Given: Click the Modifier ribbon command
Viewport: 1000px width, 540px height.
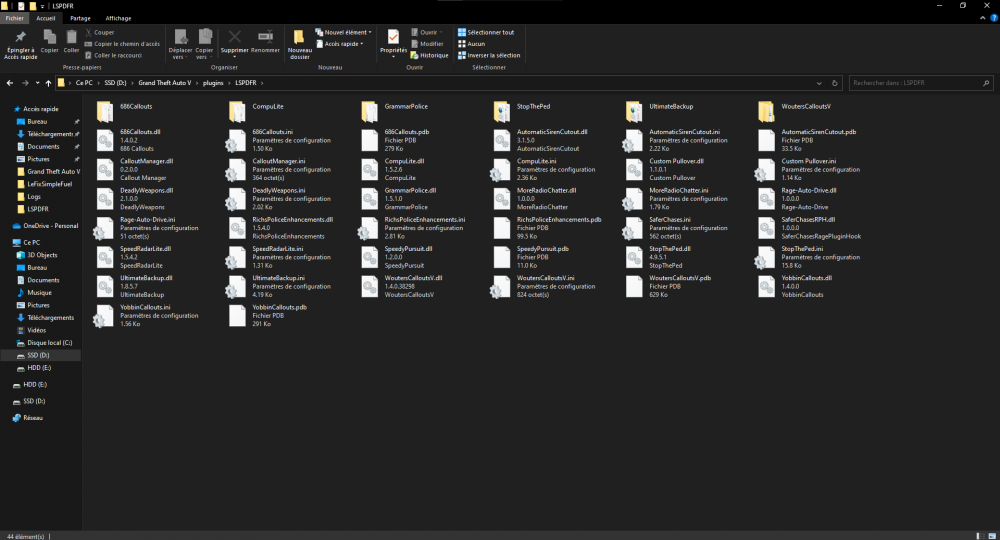Looking at the screenshot, I should point(427,44).
